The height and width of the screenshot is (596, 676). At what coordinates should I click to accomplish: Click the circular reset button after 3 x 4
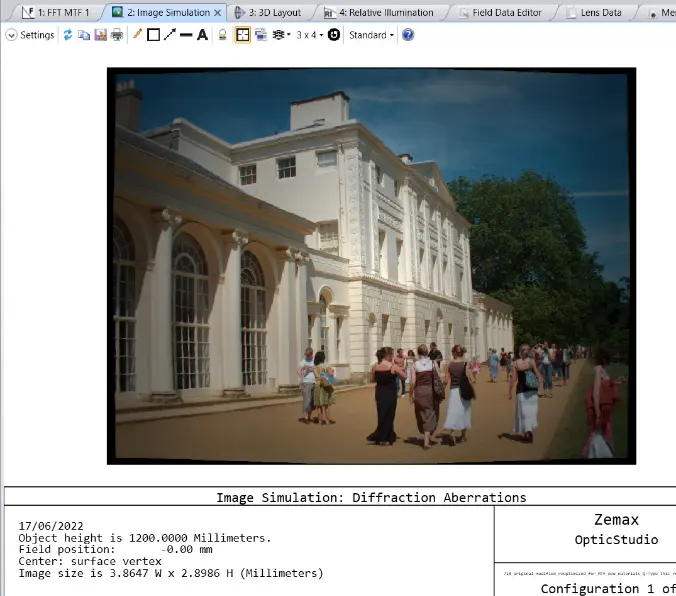[334, 35]
